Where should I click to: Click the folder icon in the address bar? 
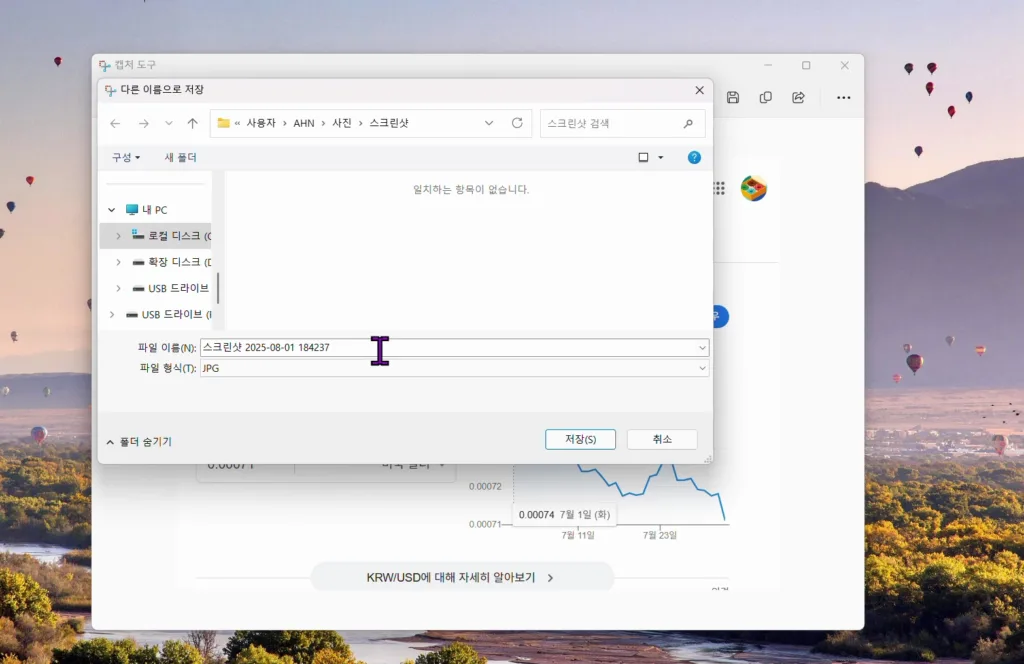click(x=223, y=123)
